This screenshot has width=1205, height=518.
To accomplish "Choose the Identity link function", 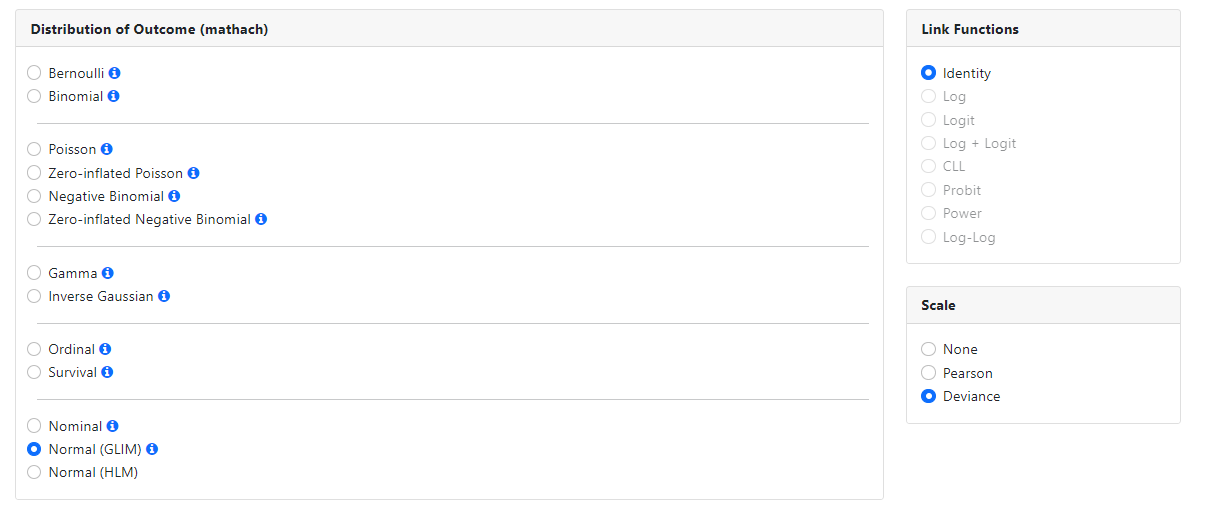I will pos(929,73).
